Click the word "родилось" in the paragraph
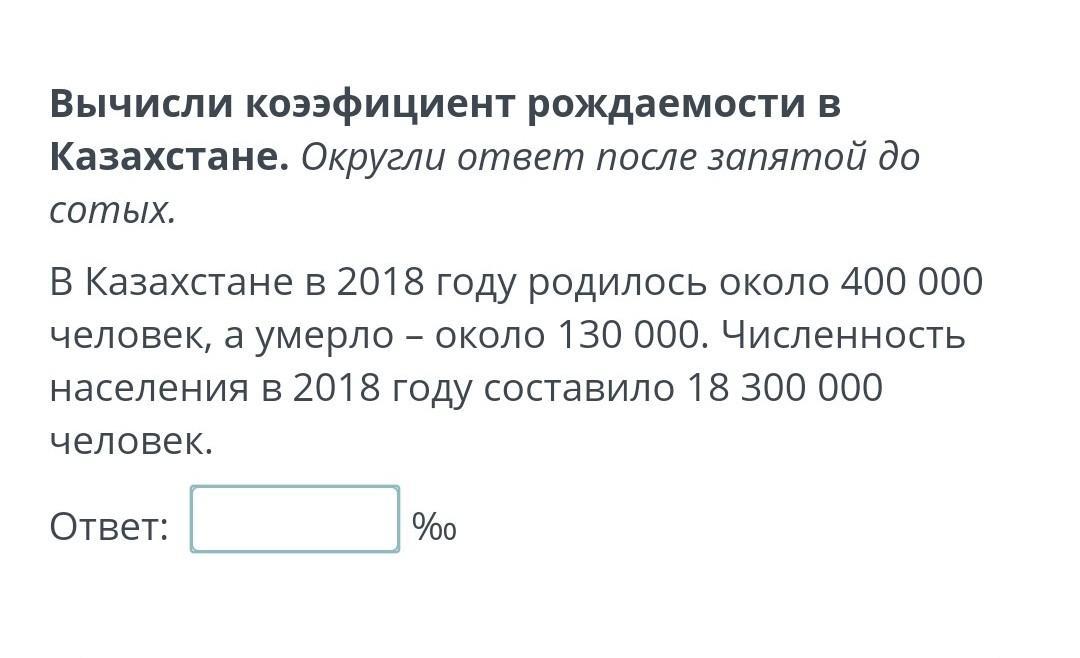 point(617,282)
